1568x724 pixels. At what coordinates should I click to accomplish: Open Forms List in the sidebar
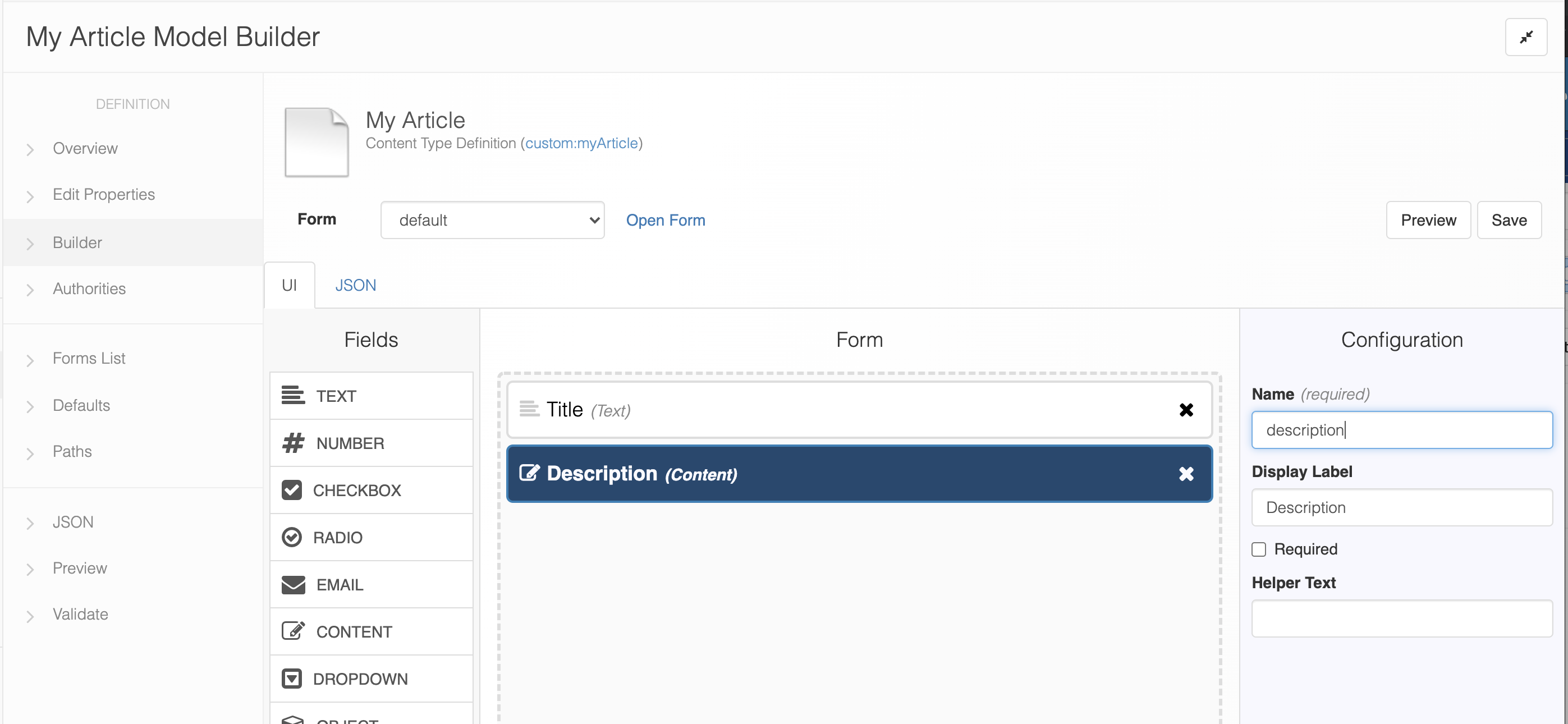tap(89, 358)
